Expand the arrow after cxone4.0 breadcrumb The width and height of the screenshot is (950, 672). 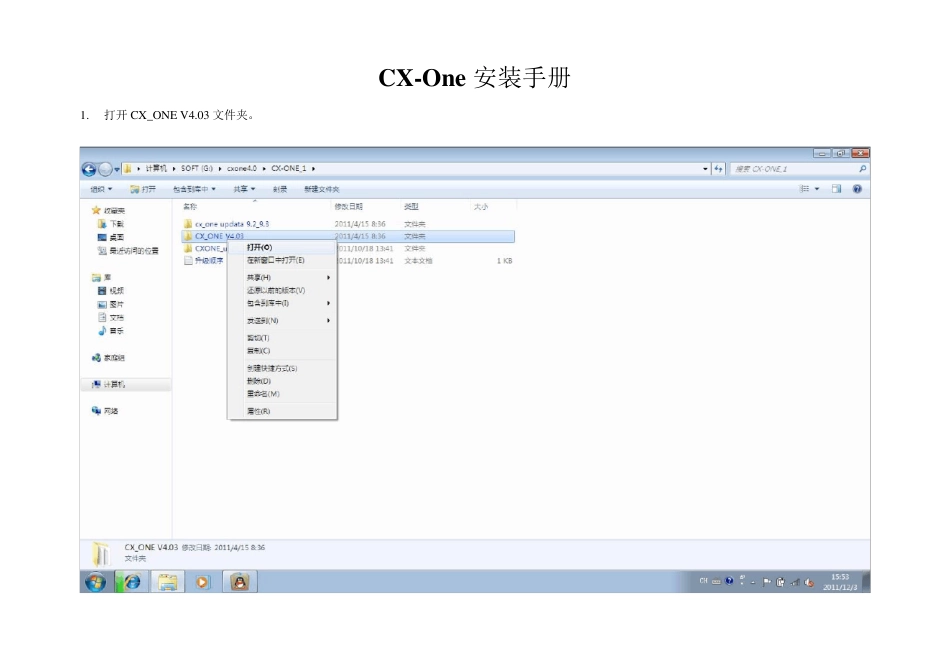[264, 168]
